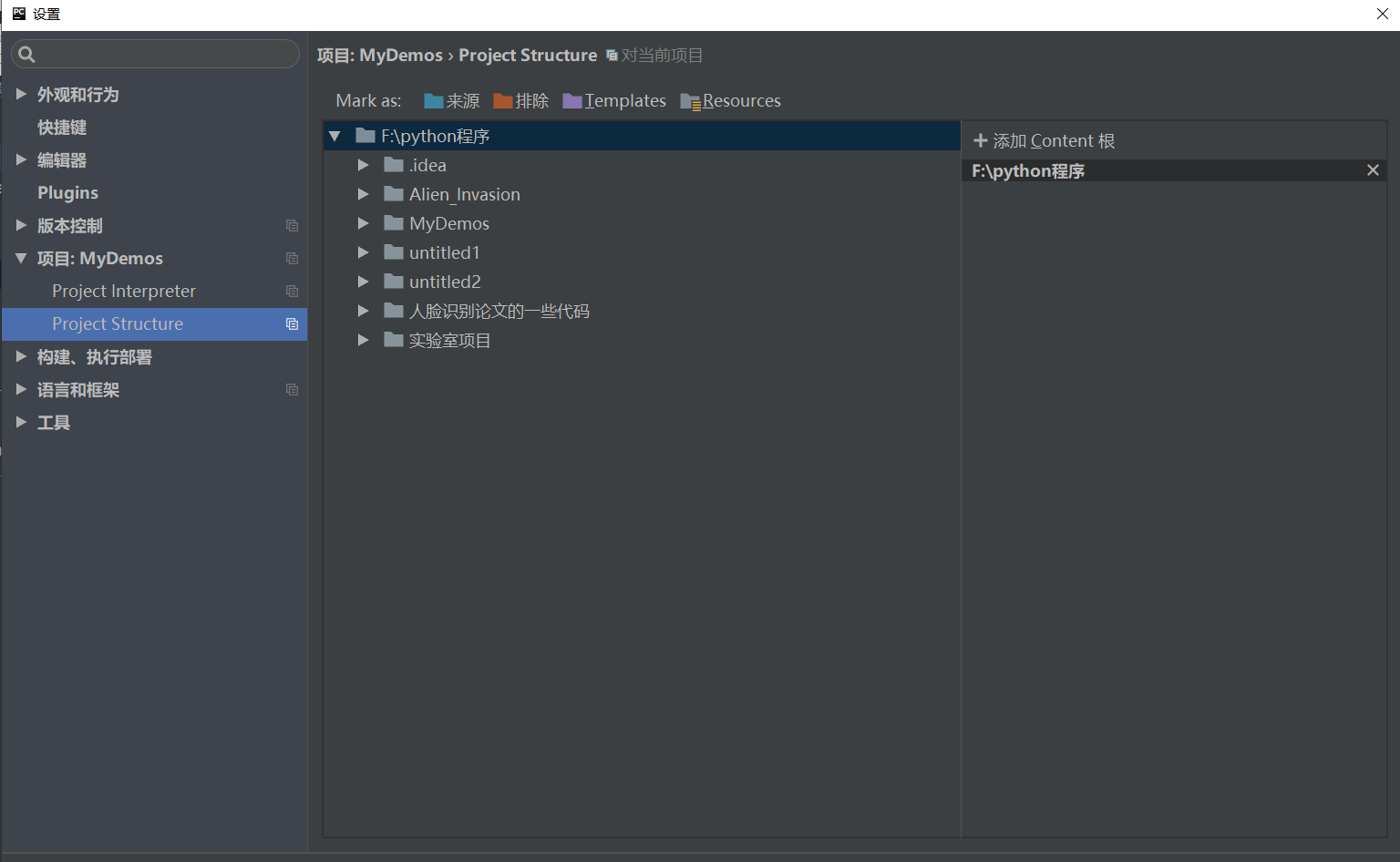Select the MyDemos folder icon
The width and height of the screenshot is (1400, 862).
click(x=394, y=223)
